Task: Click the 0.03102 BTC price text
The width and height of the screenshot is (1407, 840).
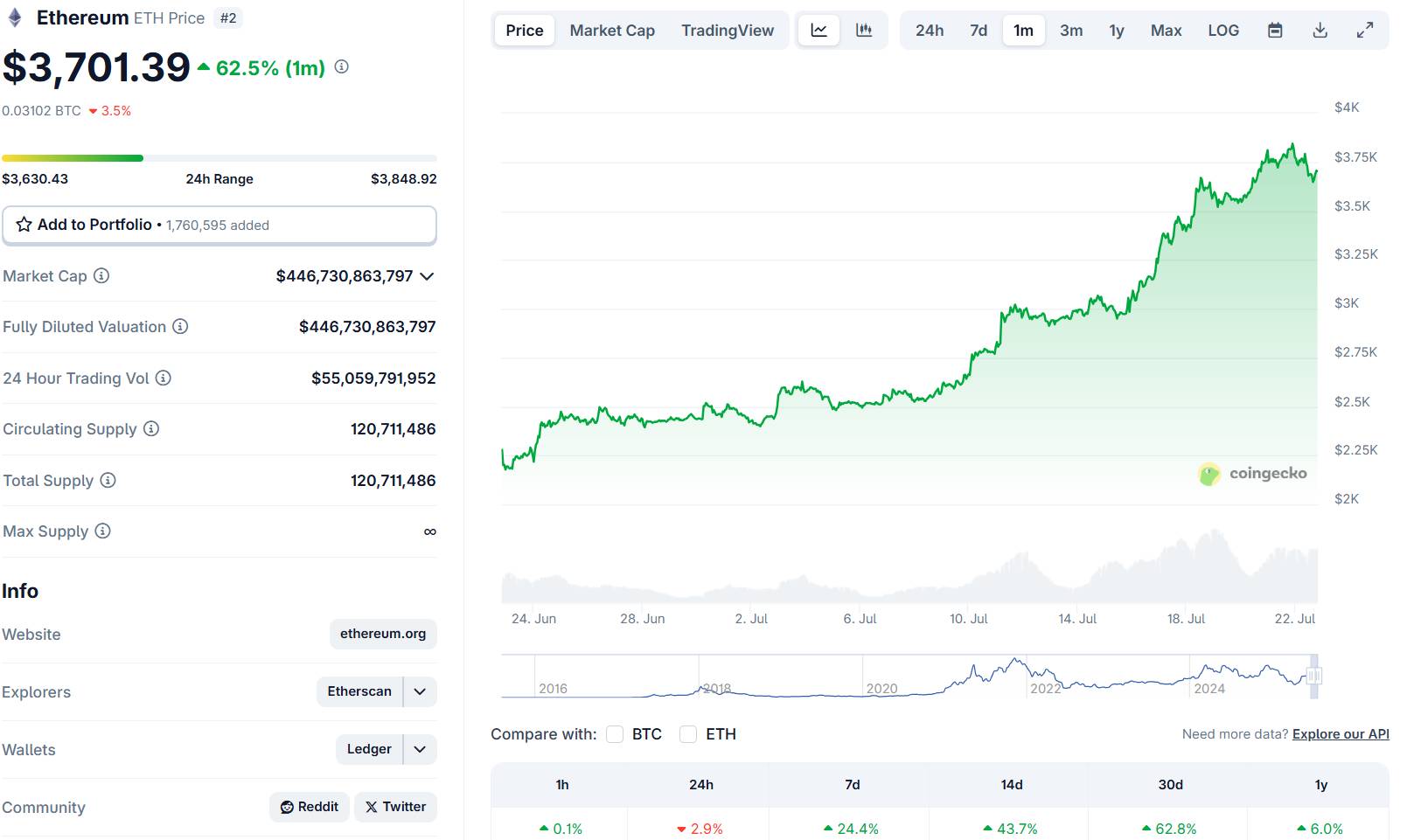Action: 41,111
